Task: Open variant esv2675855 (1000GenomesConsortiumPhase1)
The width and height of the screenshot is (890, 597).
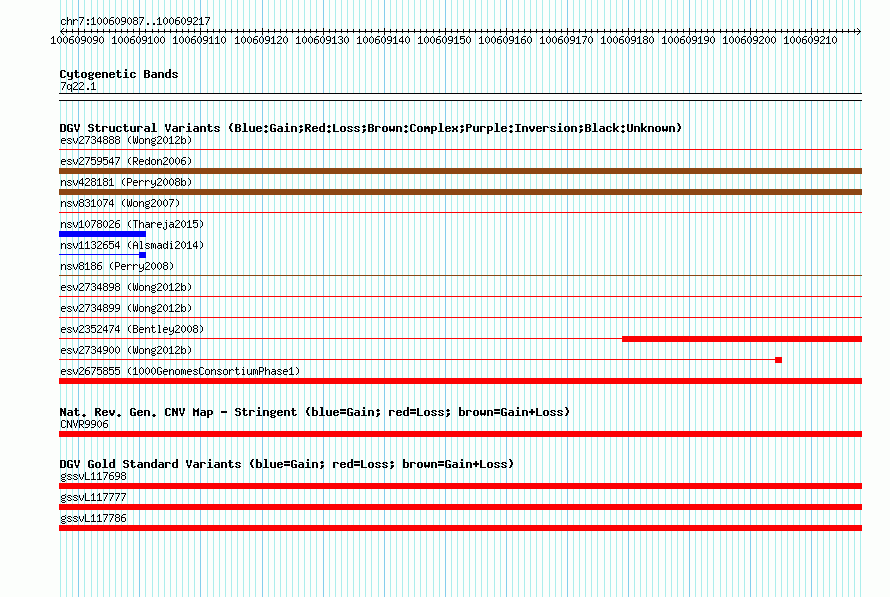Action: tap(180, 371)
